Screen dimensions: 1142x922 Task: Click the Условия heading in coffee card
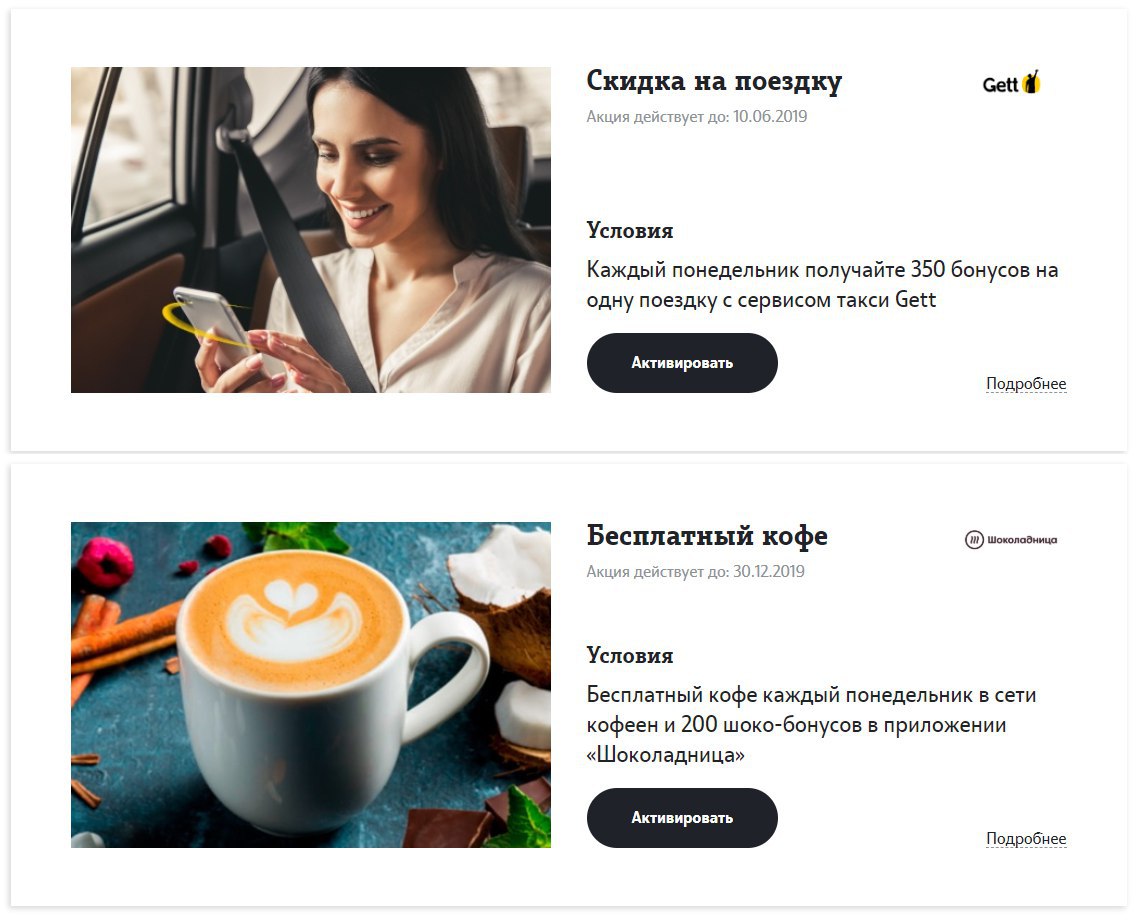coord(629,655)
